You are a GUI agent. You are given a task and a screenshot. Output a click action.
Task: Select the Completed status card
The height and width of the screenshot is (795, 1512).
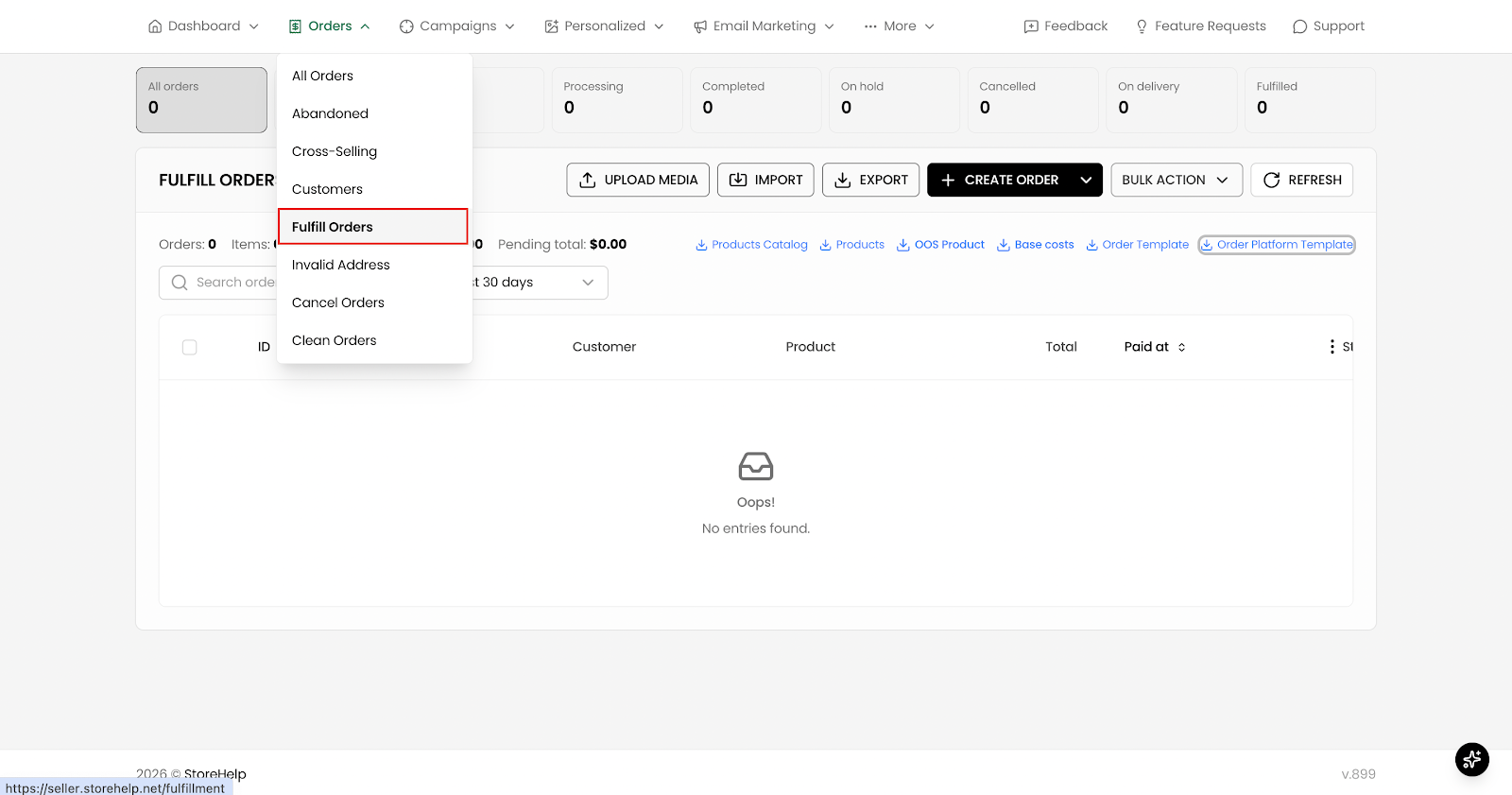click(756, 100)
